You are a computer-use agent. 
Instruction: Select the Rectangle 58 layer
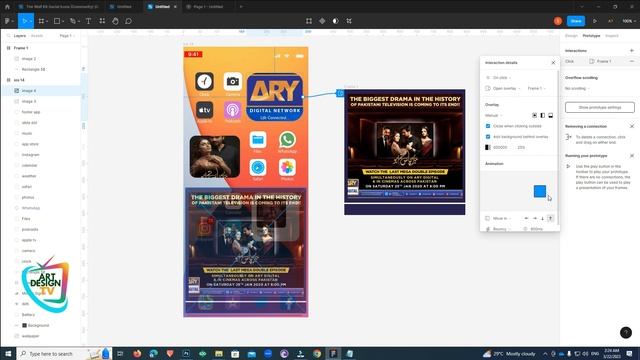pos(41,69)
